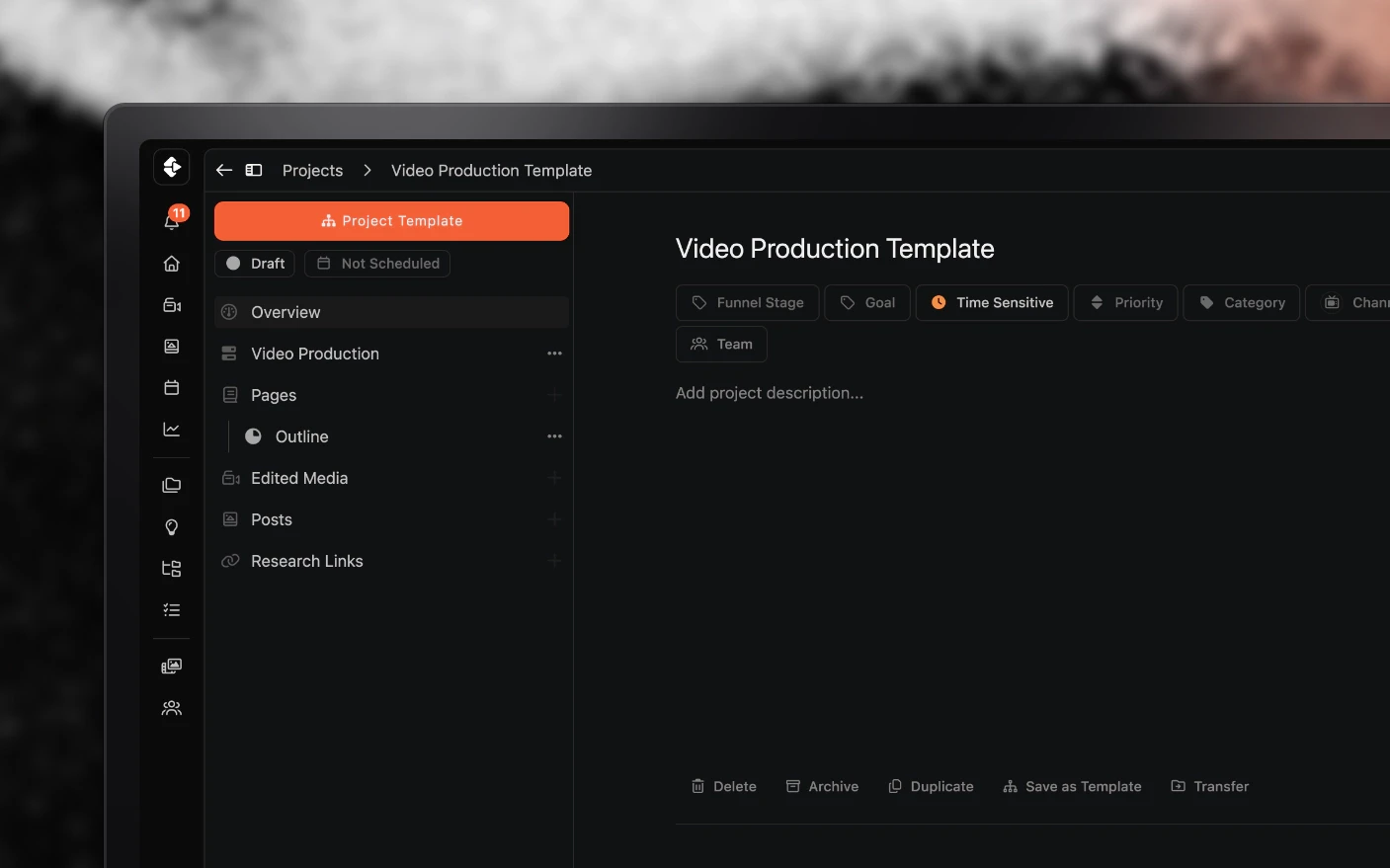Click Video Production Template breadcrumb
The image size is (1390, 868).
tap(492, 171)
